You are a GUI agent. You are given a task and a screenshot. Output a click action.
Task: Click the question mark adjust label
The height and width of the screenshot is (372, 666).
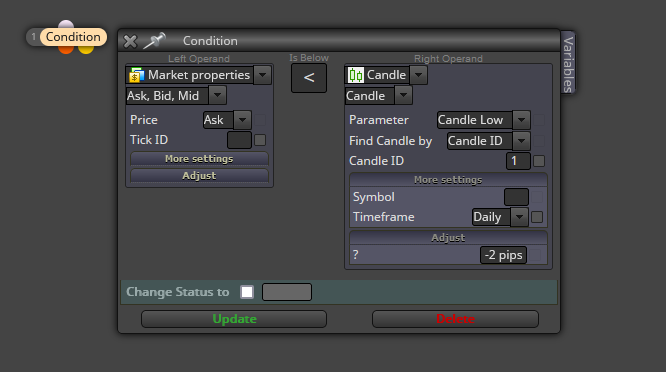click(x=356, y=255)
